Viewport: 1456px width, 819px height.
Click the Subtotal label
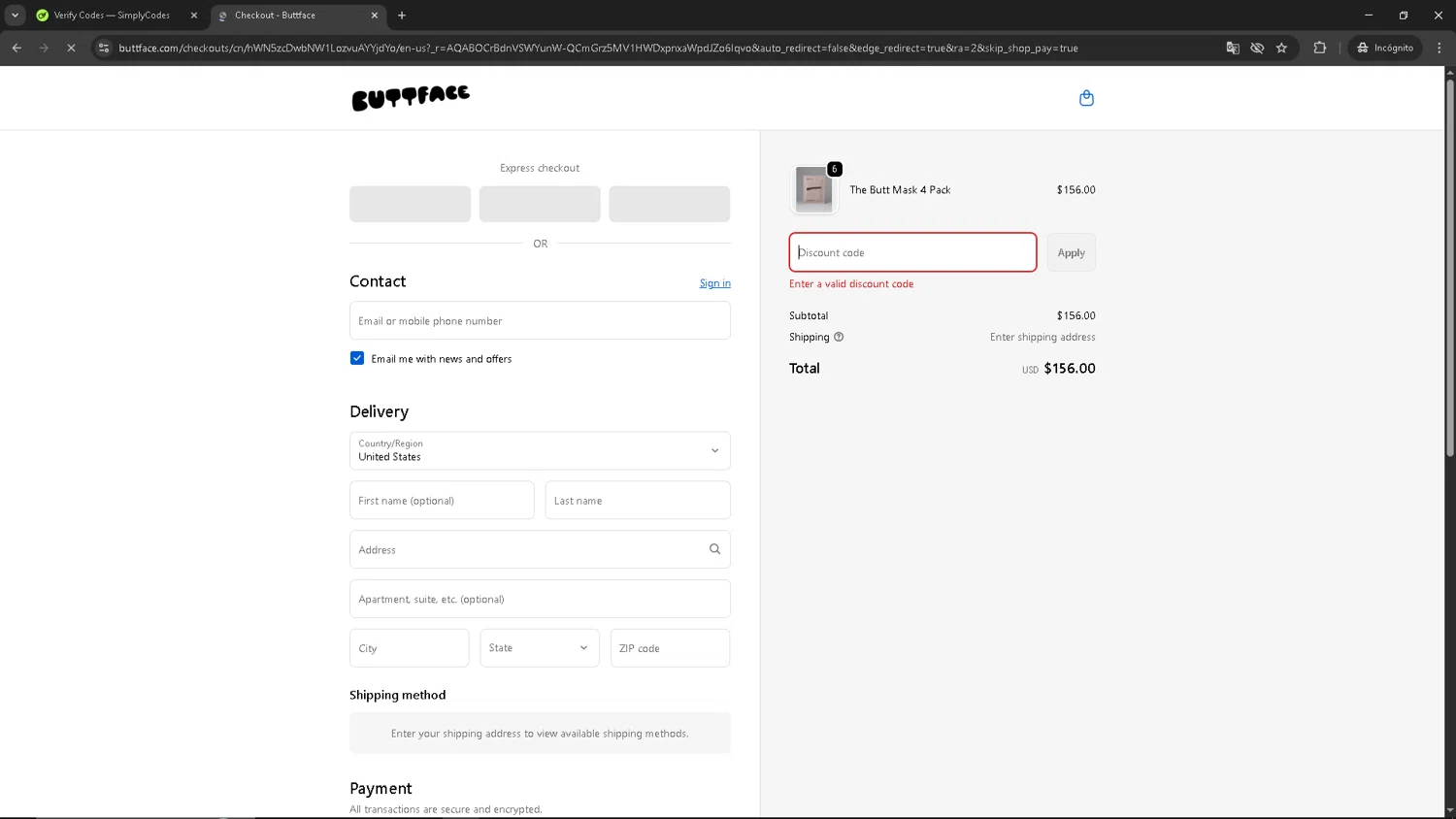point(809,315)
